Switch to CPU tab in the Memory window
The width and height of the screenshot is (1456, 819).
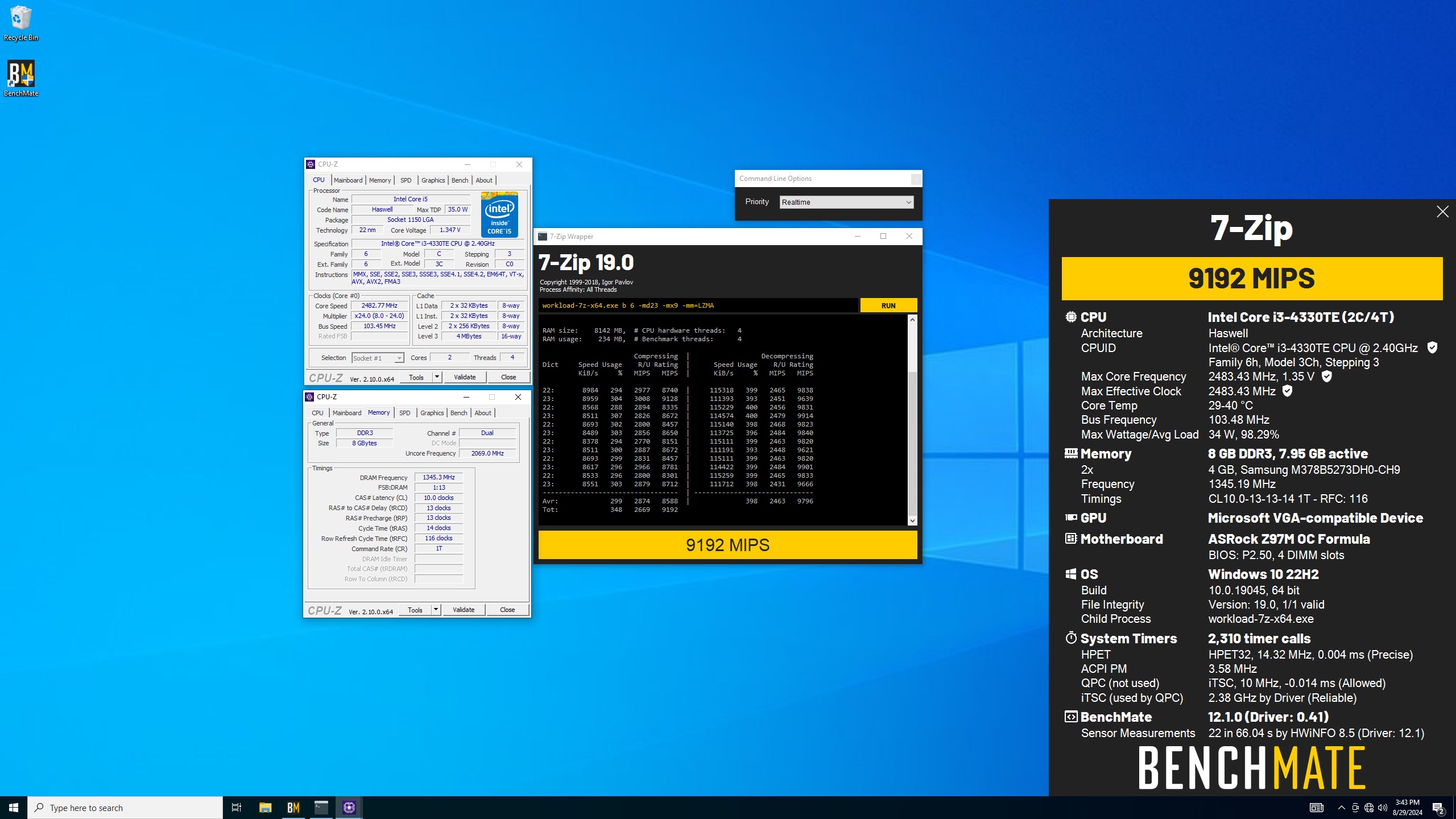coord(317,413)
